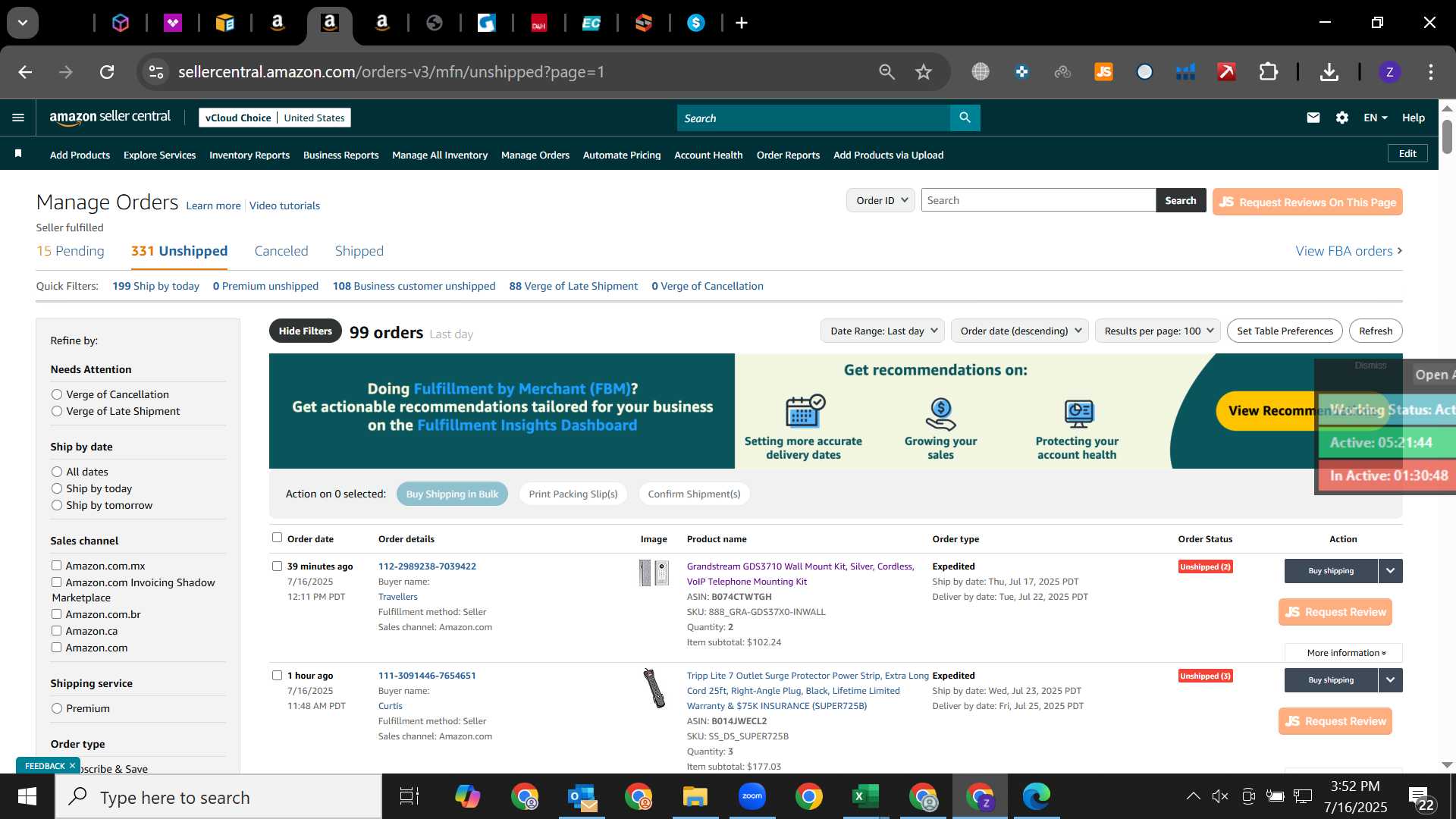Check the Amazon.com.mx sales channel
The height and width of the screenshot is (819, 1456).
pyautogui.click(x=56, y=566)
